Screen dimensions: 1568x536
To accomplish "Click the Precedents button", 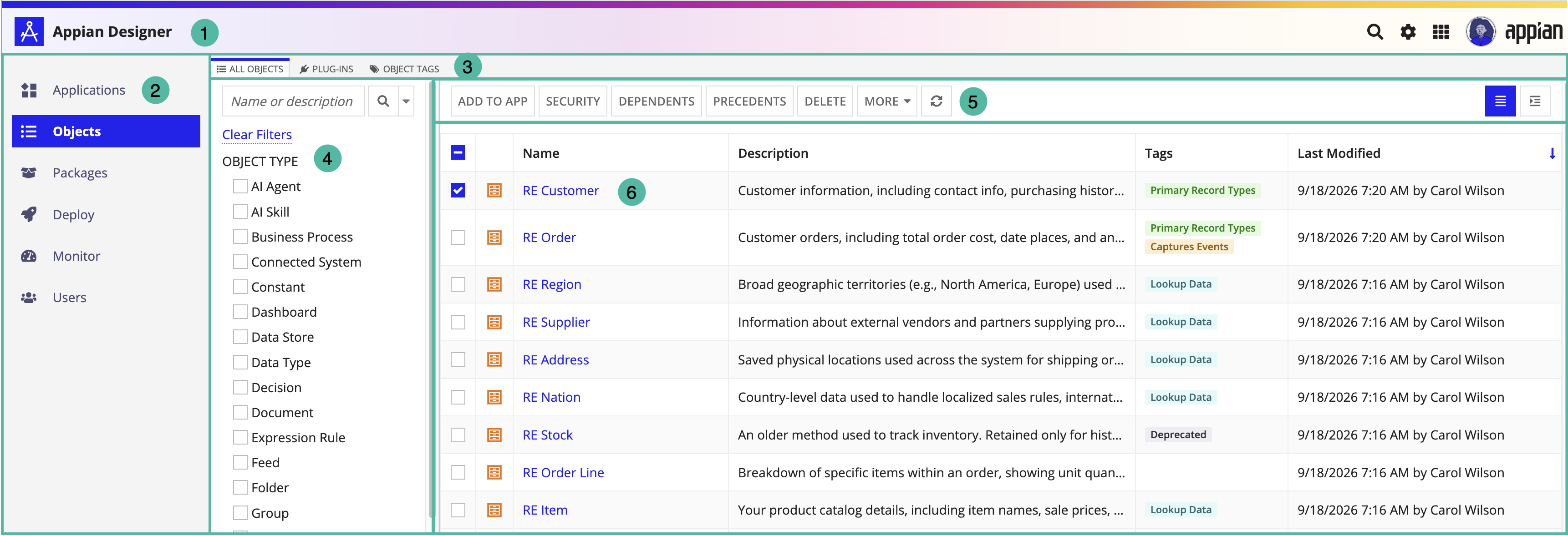I will point(749,101).
